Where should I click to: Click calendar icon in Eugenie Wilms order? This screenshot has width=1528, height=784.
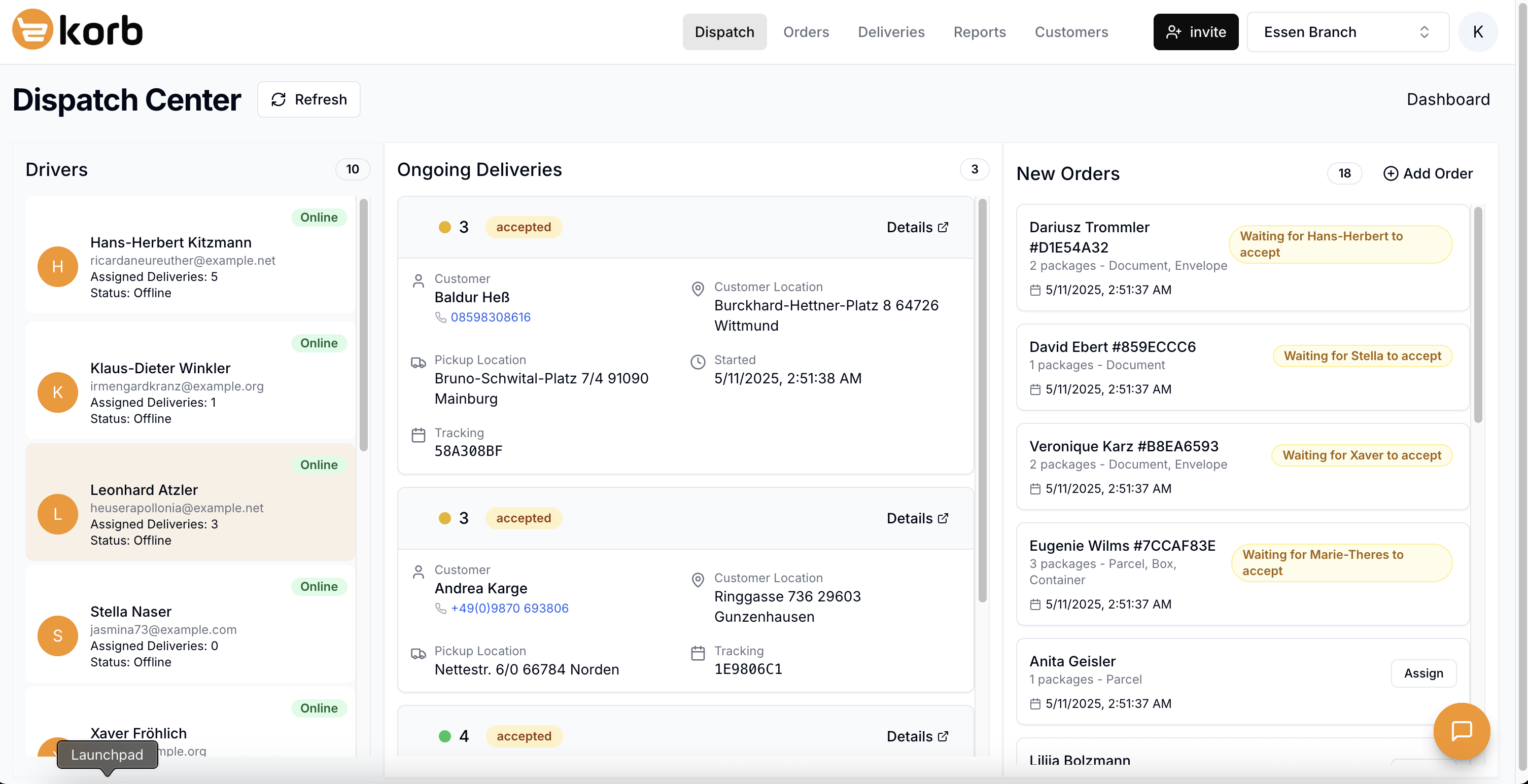[x=1035, y=604]
